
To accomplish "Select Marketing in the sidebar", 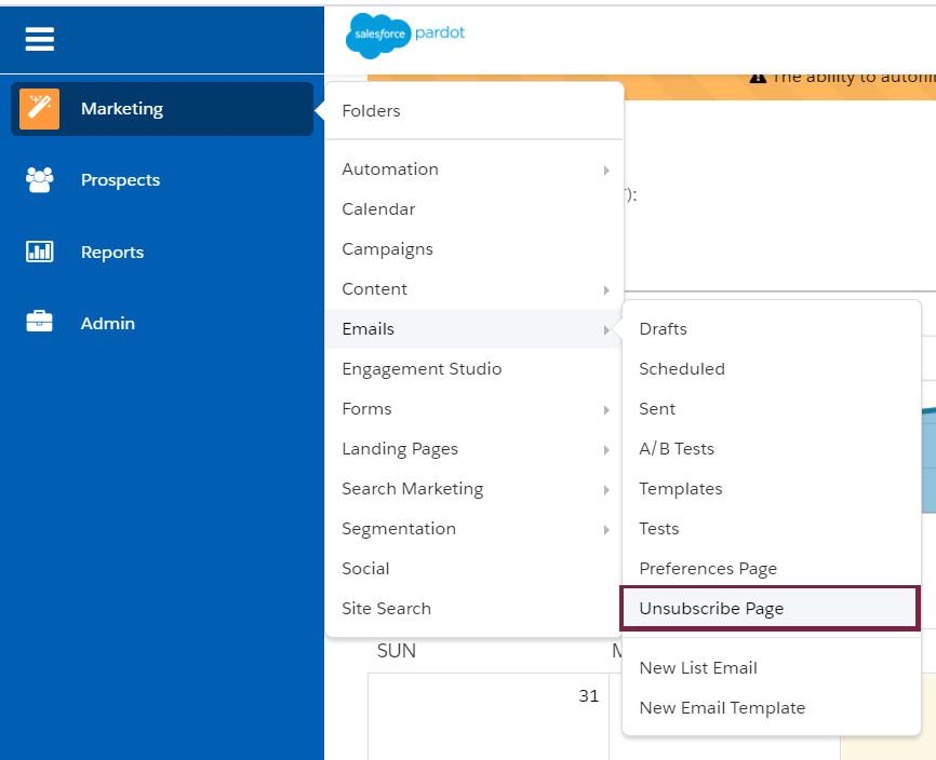I will (x=162, y=109).
